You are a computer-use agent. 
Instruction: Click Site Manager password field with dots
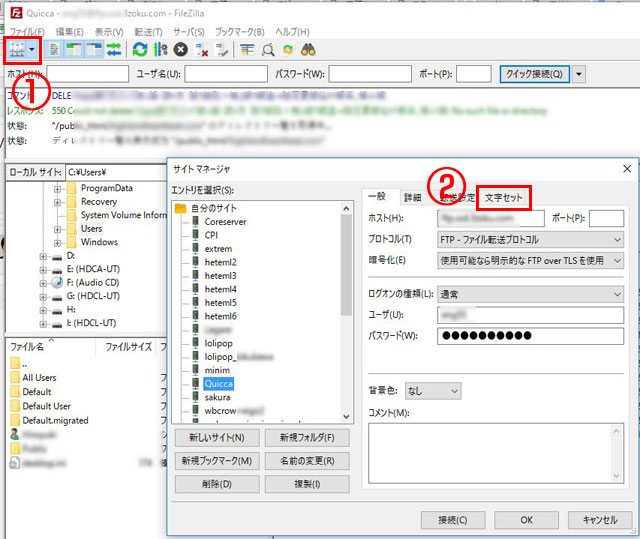[530, 336]
